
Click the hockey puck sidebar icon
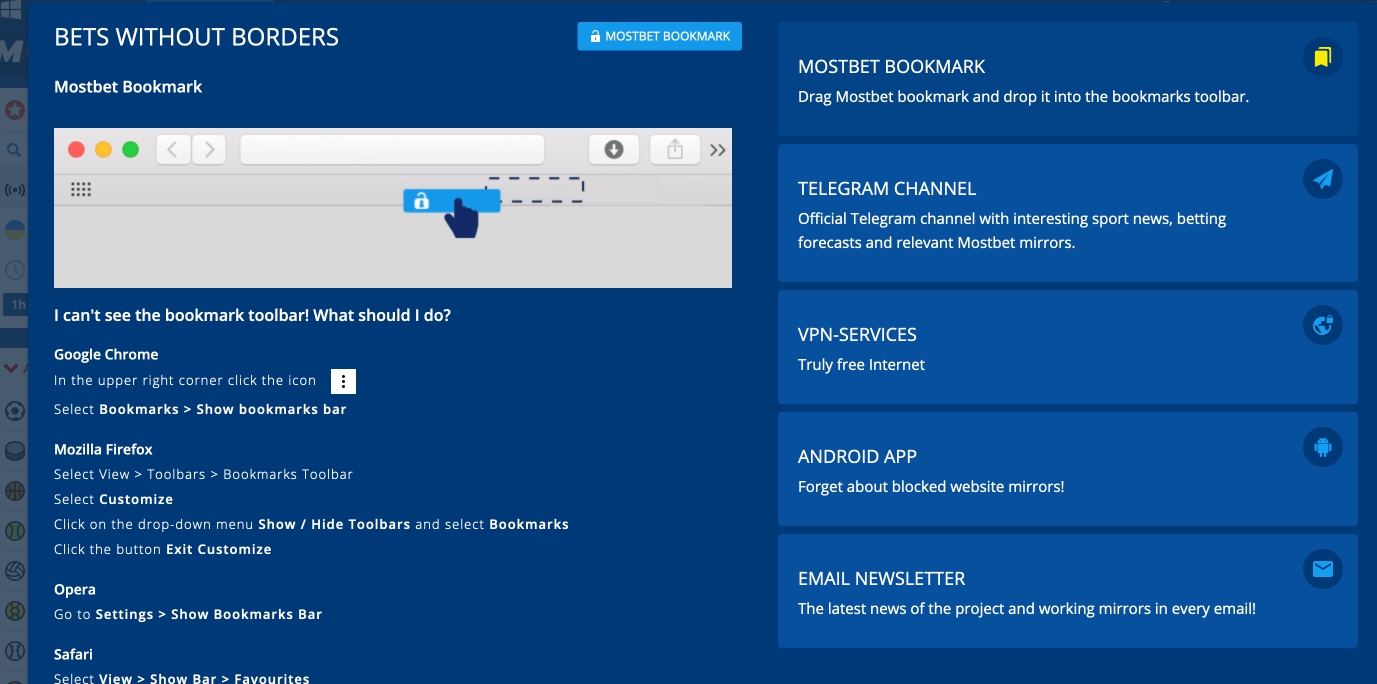pyautogui.click(x=14, y=451)
